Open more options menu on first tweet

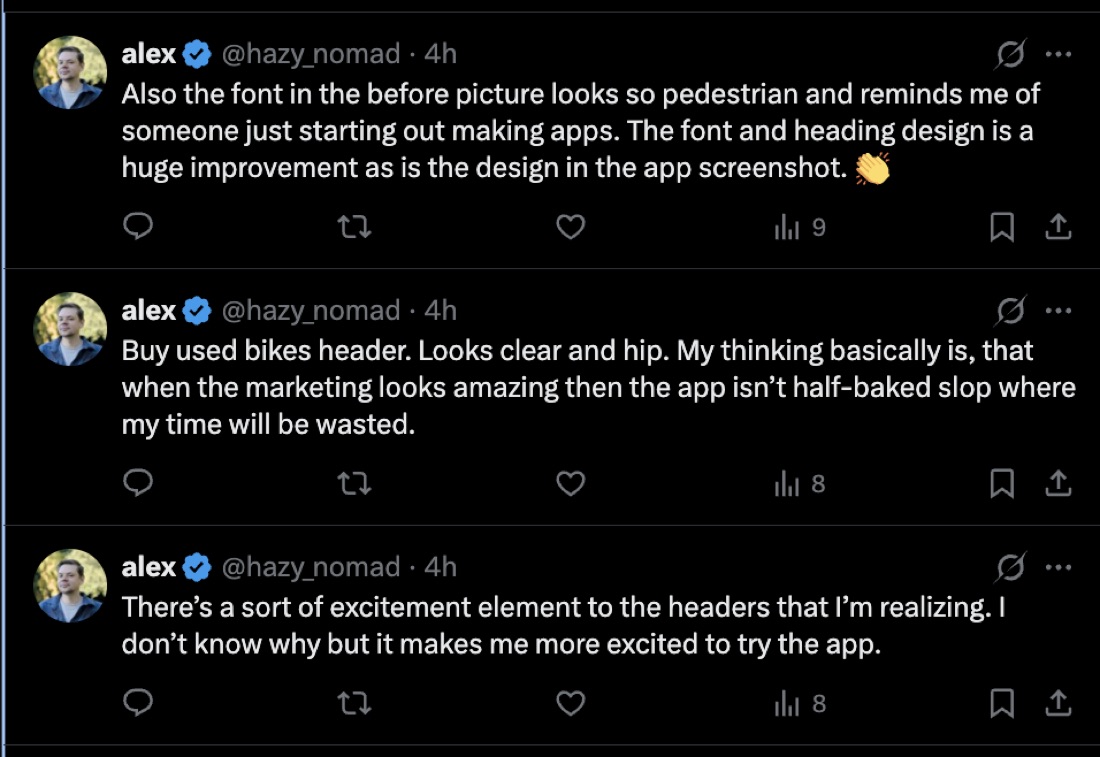1058,54
